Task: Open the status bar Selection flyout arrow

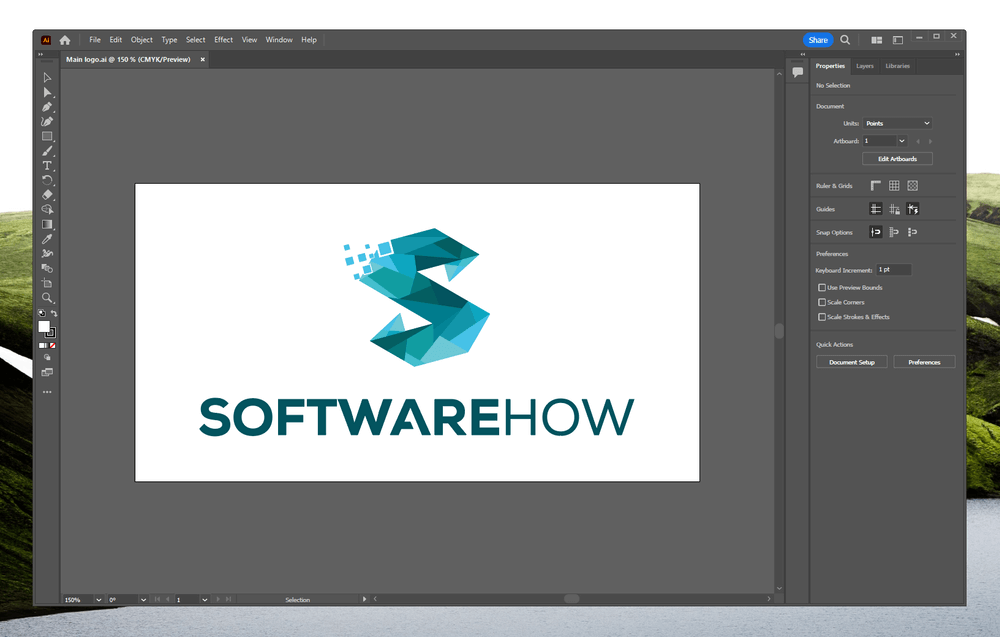Action: [x=364, y=599]
